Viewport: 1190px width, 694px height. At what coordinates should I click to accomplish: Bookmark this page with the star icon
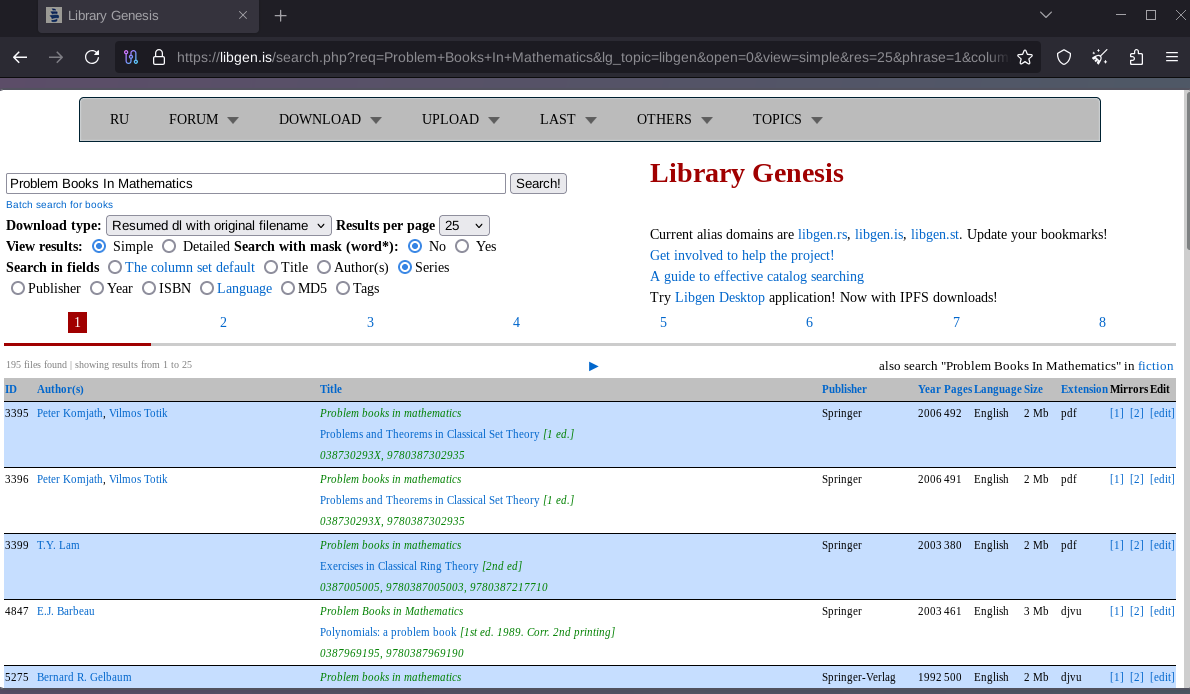click(1025, 57)
